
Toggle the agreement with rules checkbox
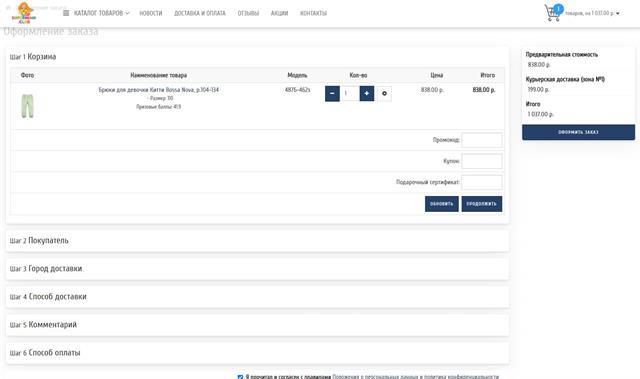tap(240, 377)
